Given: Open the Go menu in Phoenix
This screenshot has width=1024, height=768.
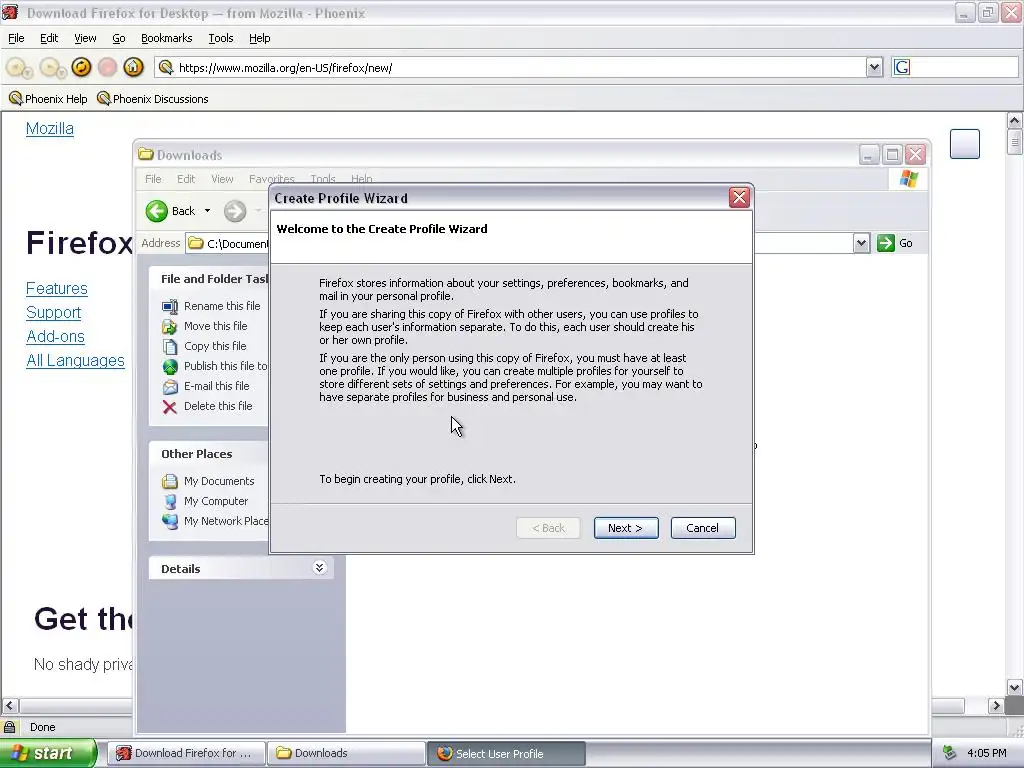Looking at the screenshot, I should (x=119, y=38).
